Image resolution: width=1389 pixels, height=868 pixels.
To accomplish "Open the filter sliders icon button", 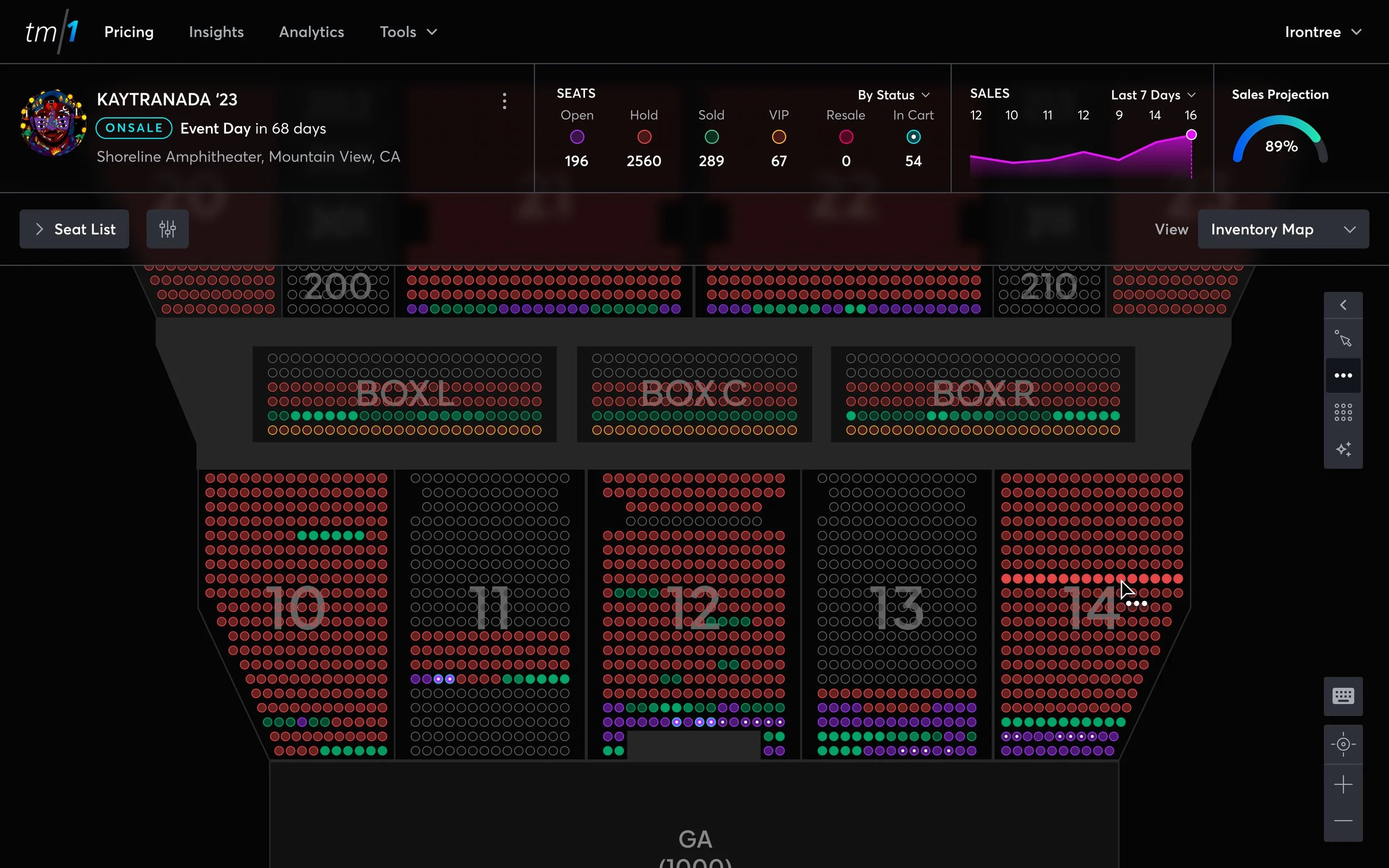I will pos(167,229).
